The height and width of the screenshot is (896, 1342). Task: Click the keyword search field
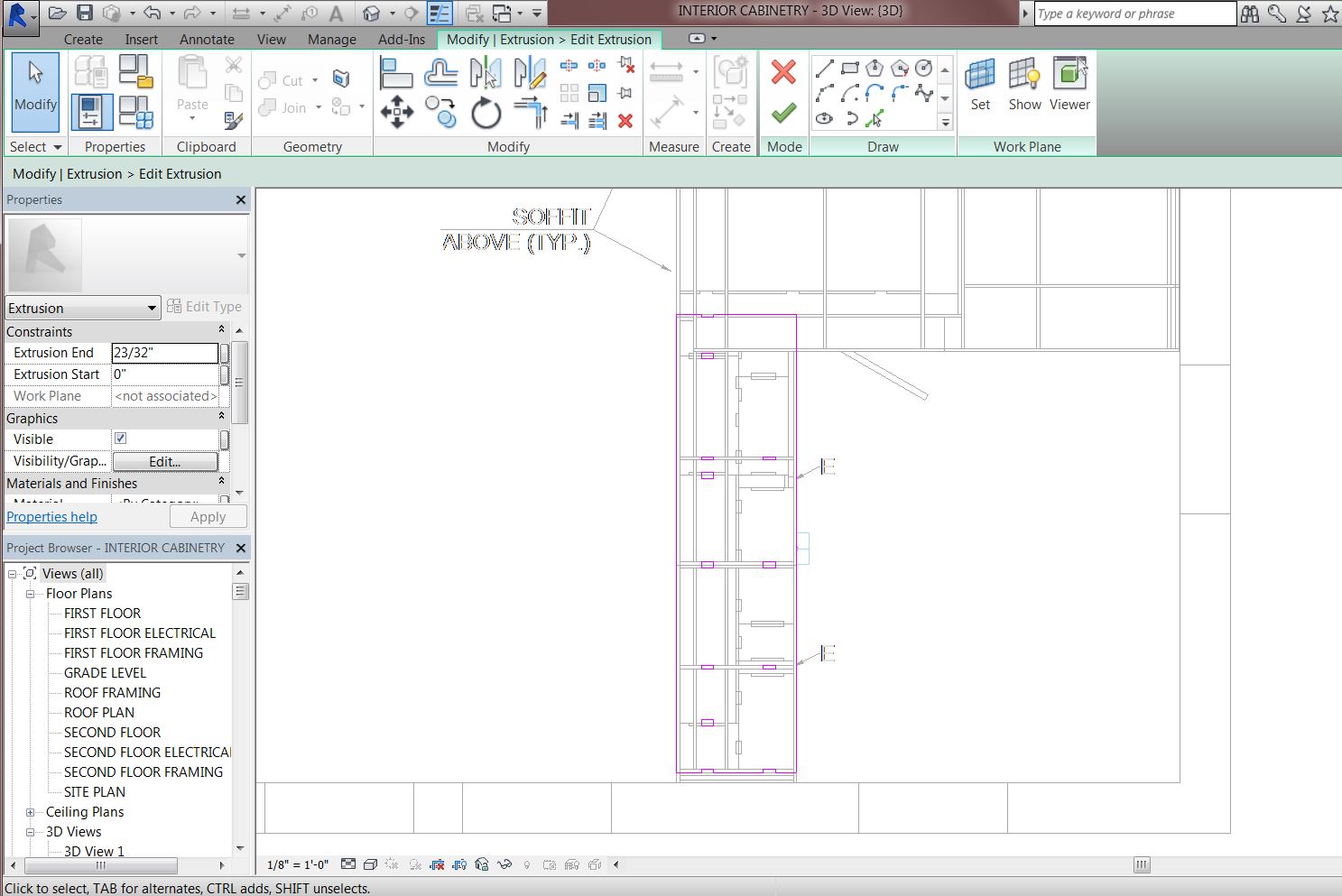pos(1133,14)
